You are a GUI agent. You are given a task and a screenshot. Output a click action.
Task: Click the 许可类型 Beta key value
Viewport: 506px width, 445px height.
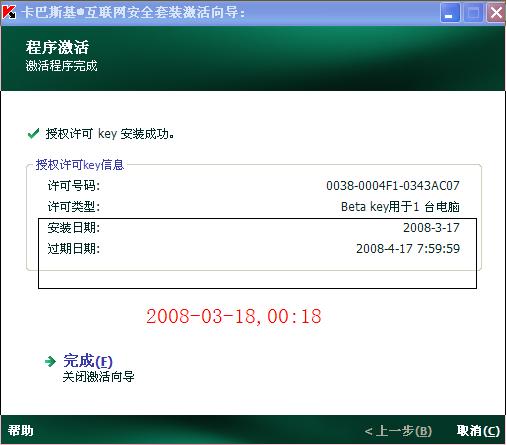coord(400,207)
